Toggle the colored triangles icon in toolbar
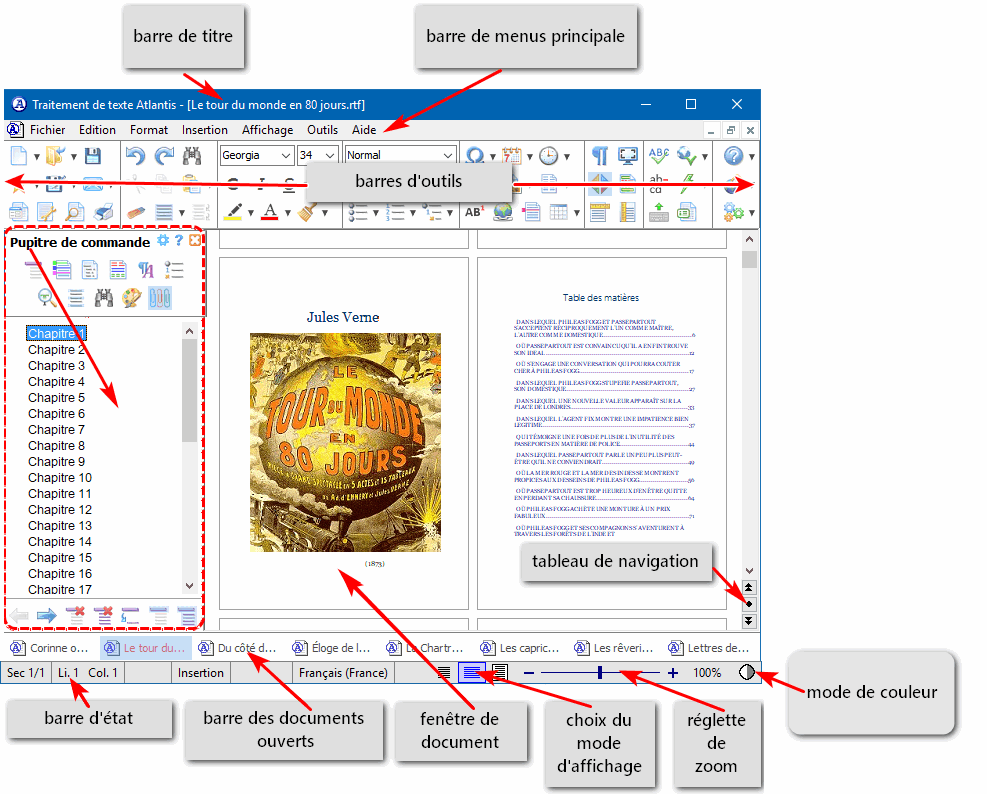This screenshot has height=794, width=987. tap(599, 184)
